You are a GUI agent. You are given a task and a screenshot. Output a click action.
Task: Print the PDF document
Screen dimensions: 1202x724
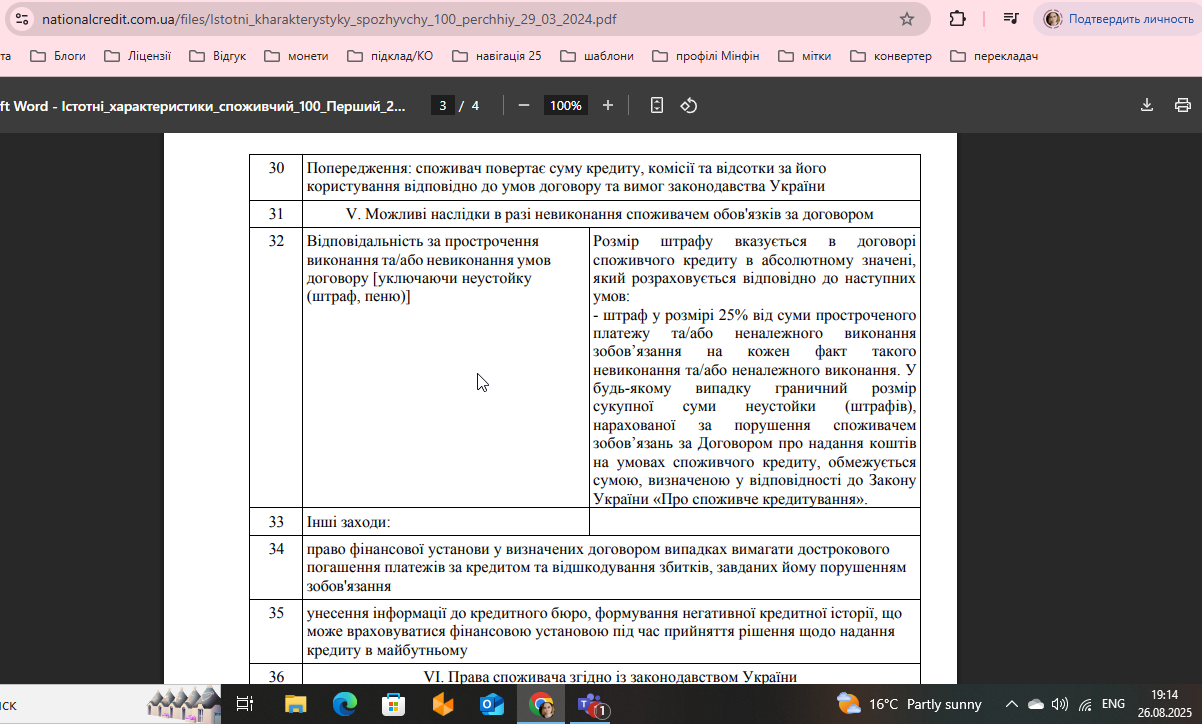(x=1183, y=105)
